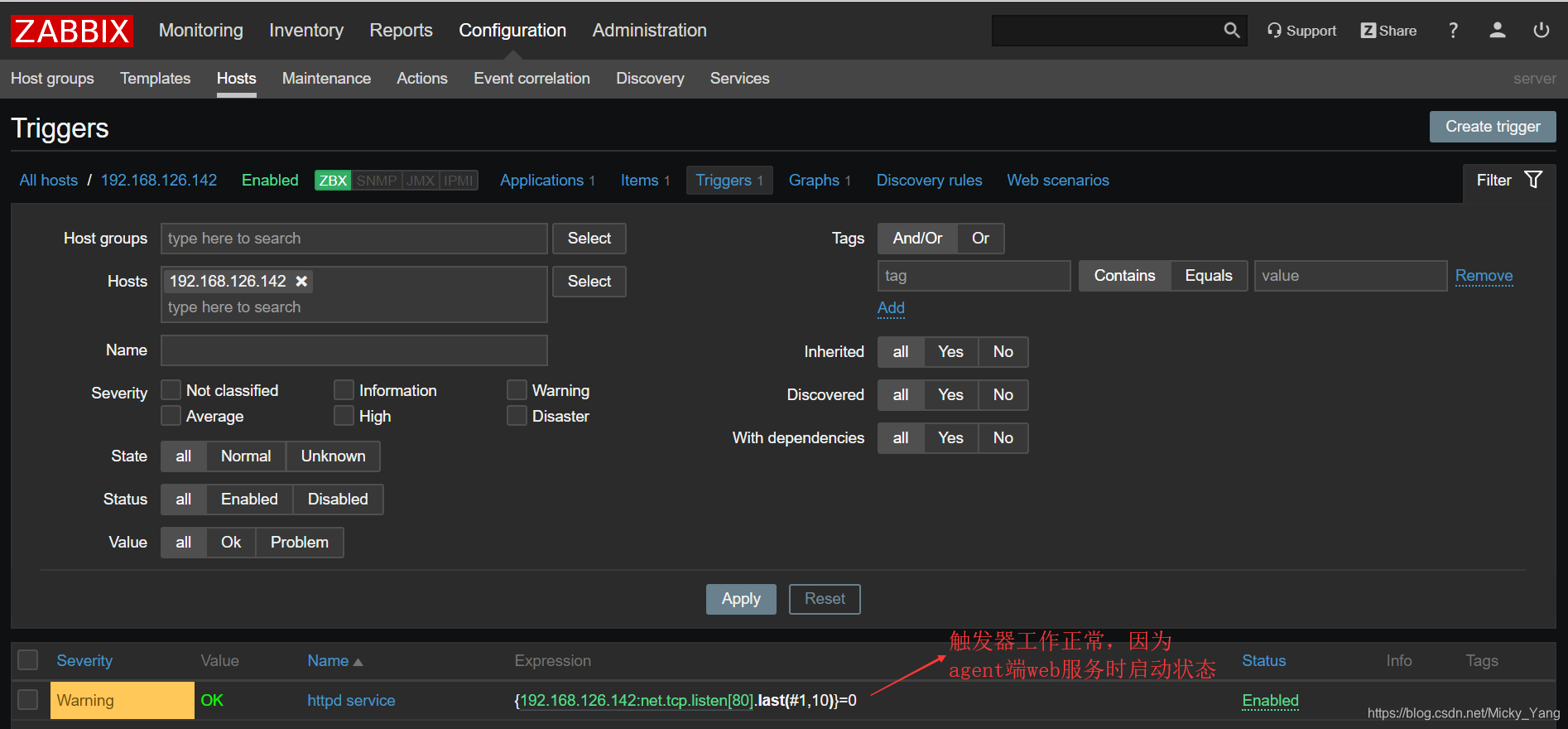This screenshot has width=1568, height=729.
Task: Click Select next to Hosts
Action: click(589, 282)
